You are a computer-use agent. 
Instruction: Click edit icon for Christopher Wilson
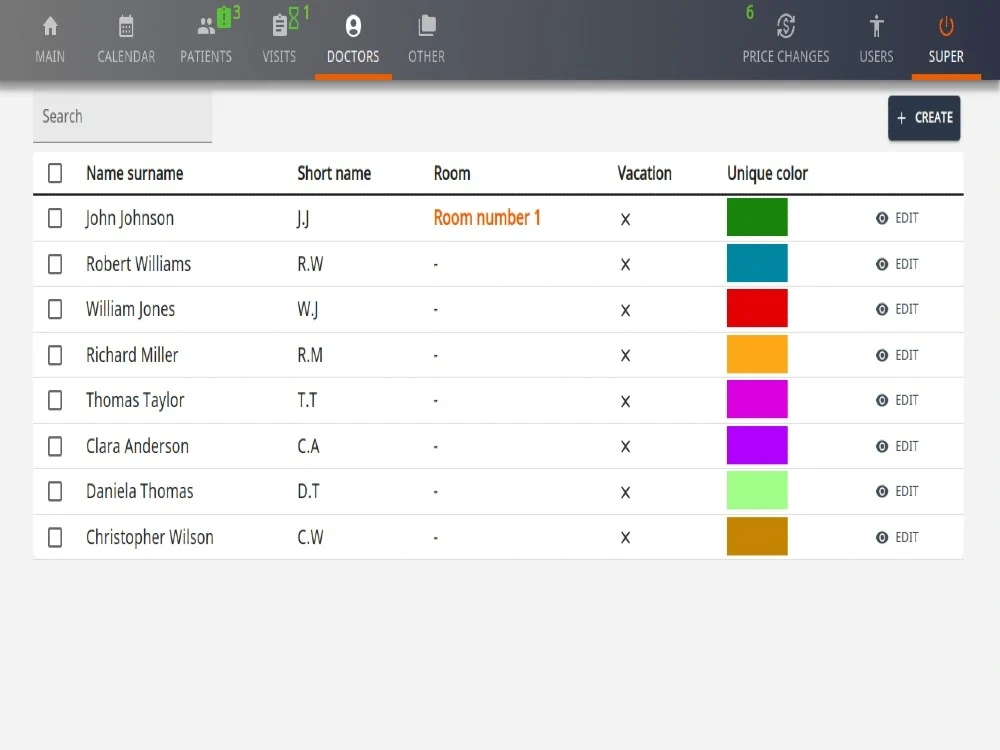pos(881,538)
